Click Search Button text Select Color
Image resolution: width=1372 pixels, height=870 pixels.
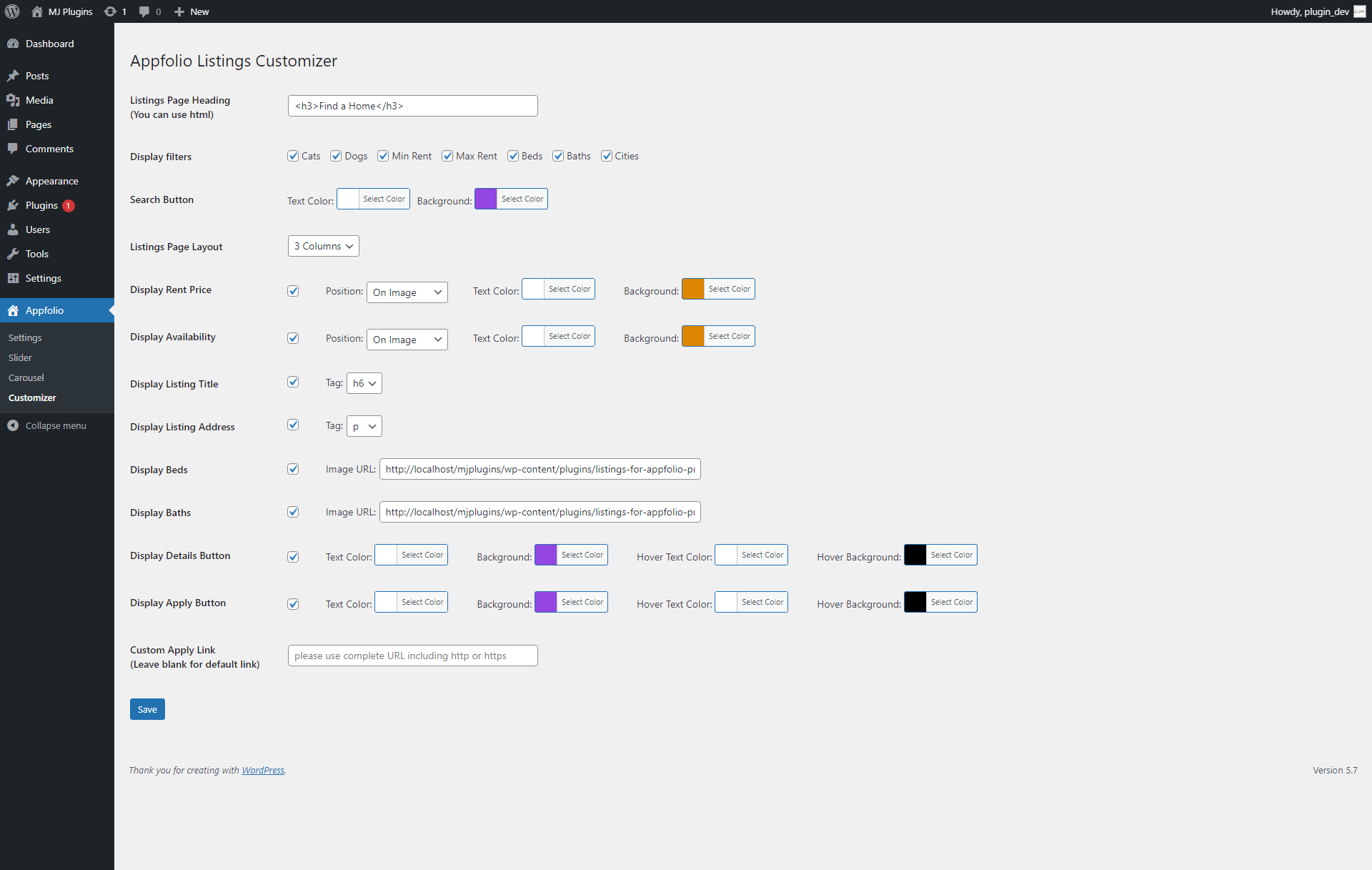click(x=384, y=199)
